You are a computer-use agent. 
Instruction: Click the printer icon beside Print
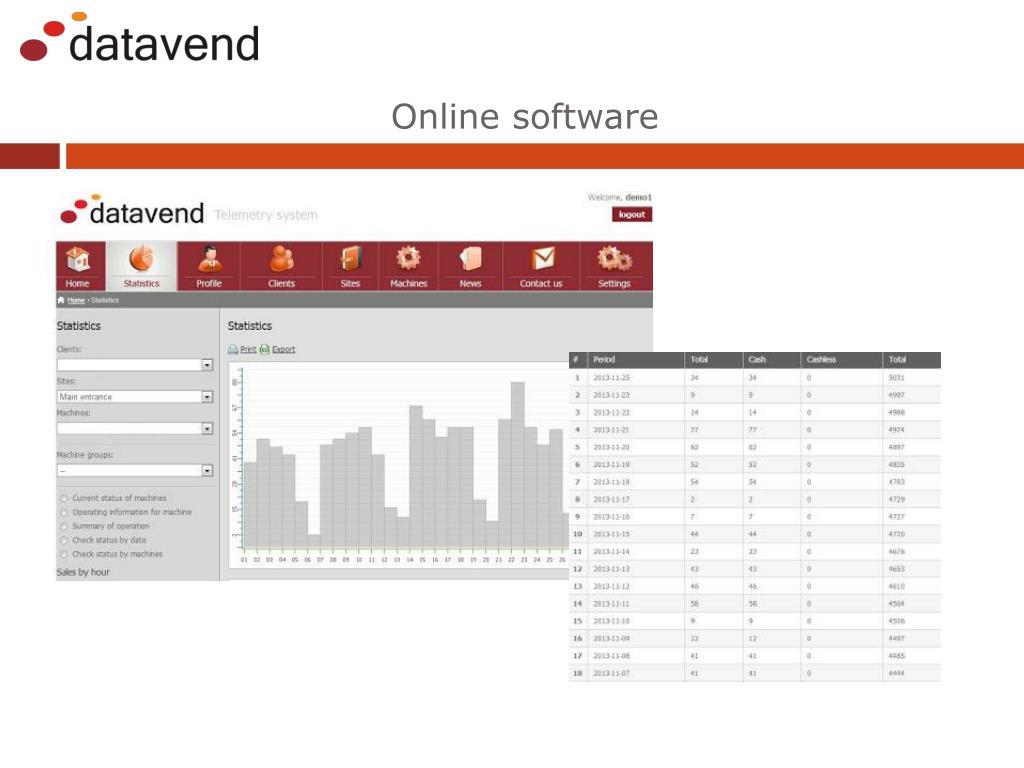pyautogui.click(x=232, y=349)
